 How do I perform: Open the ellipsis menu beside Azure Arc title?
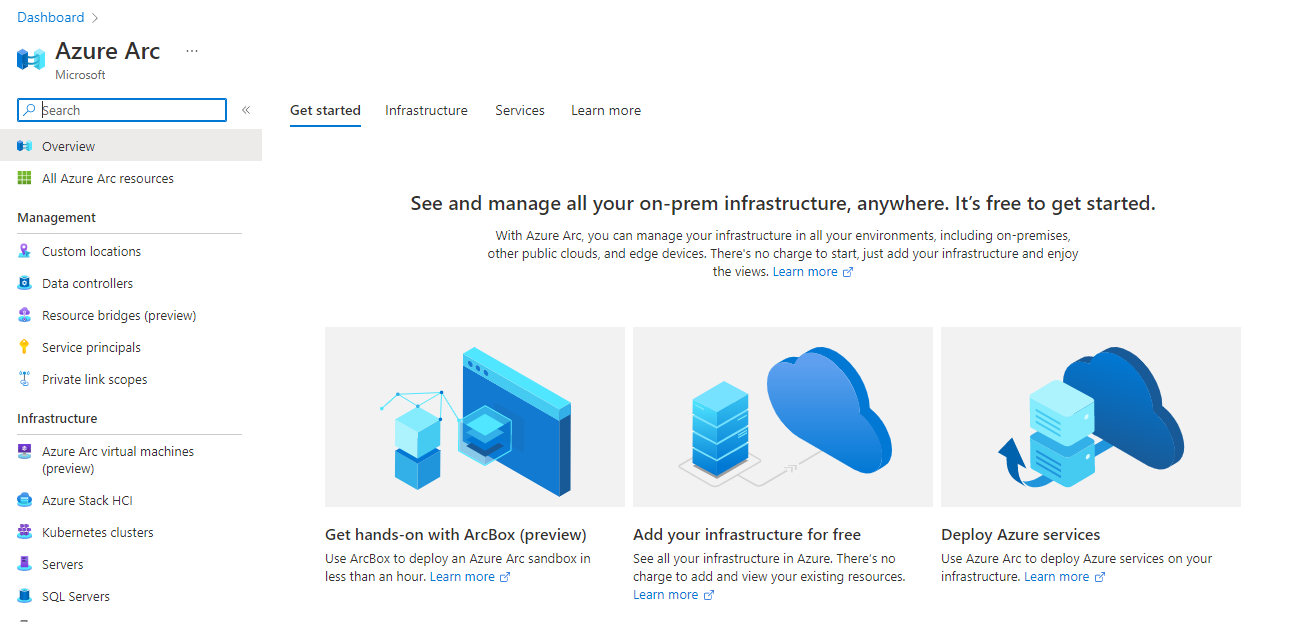pos(191,50)
